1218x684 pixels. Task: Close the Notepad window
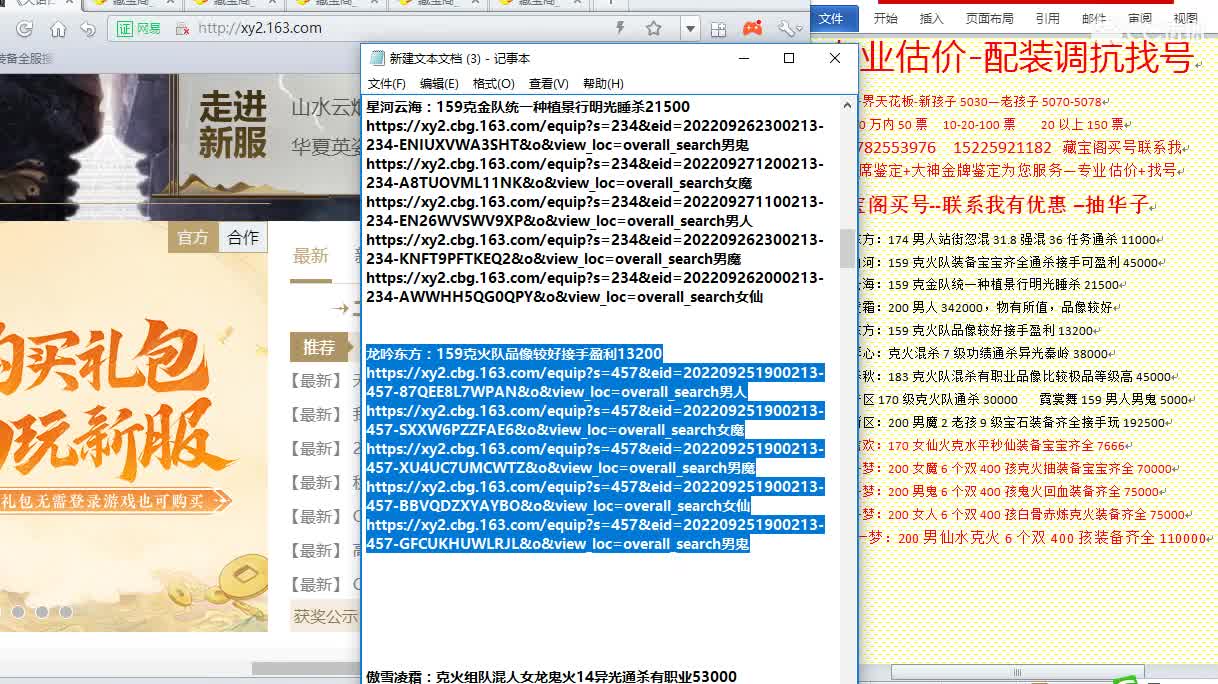tap(835, 58)
